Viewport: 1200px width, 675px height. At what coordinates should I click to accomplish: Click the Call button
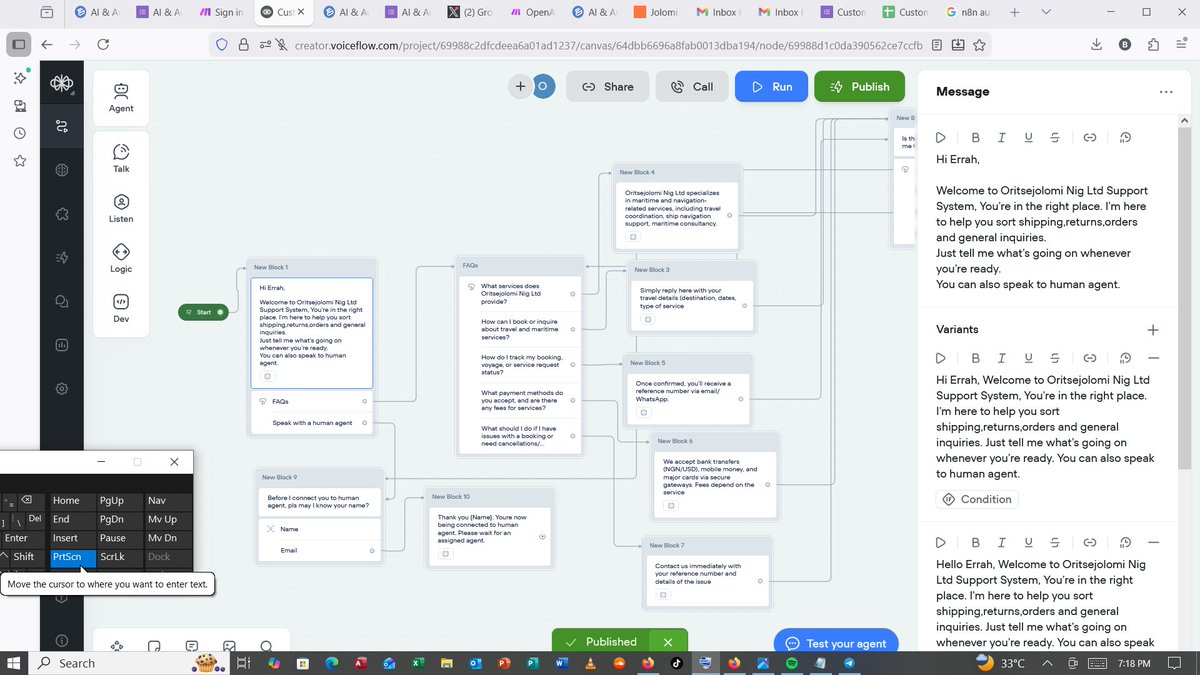point(692,87)
